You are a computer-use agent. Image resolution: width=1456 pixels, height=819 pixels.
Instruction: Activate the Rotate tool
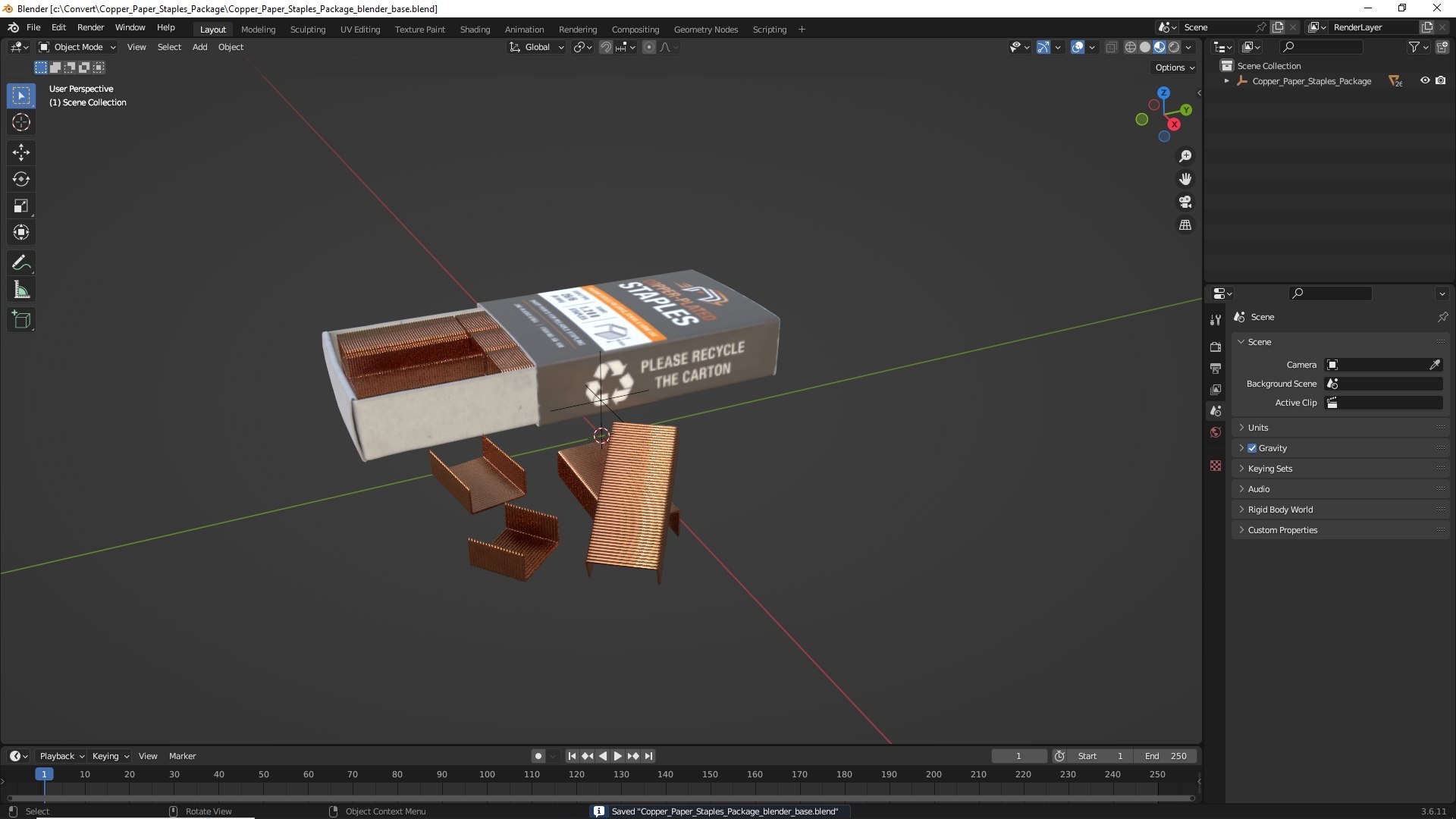[20, 179]
